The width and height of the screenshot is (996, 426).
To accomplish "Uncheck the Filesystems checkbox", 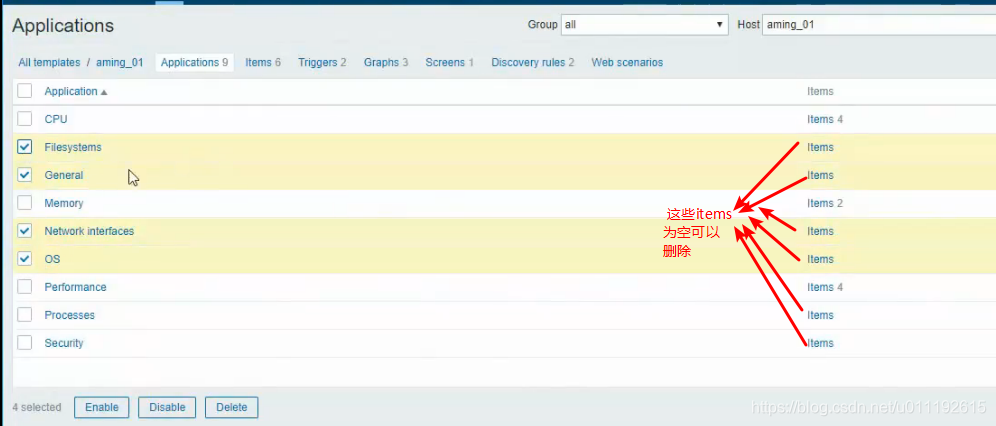I will [25, 147].
